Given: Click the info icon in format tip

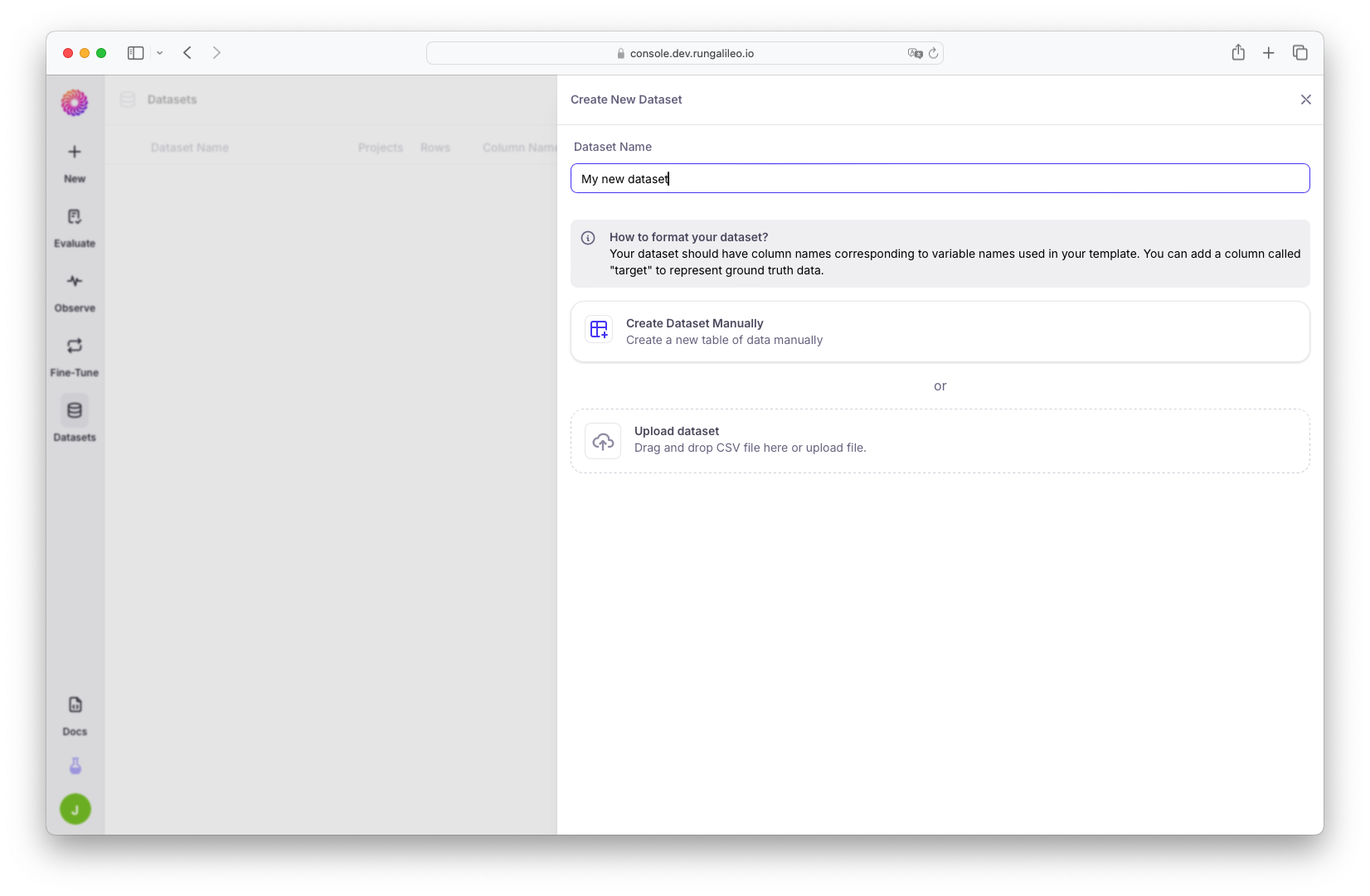Looking at the screenshot, I should point(588,238).
